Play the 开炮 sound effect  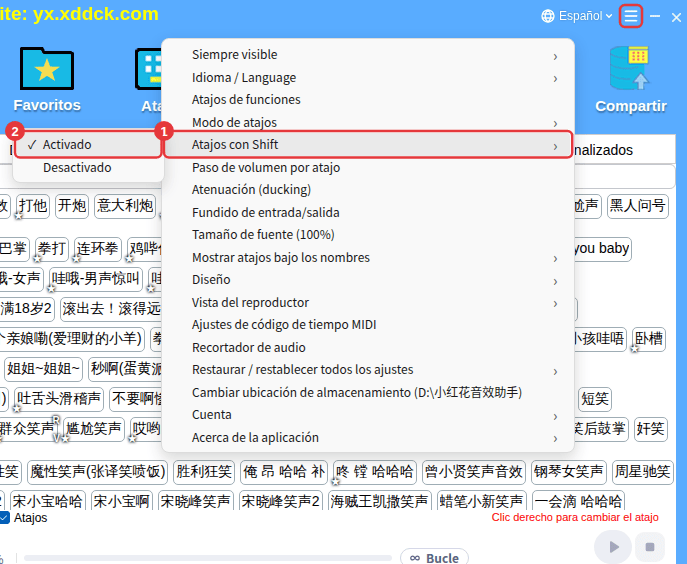pyautogui.click(x=72, y=206)
